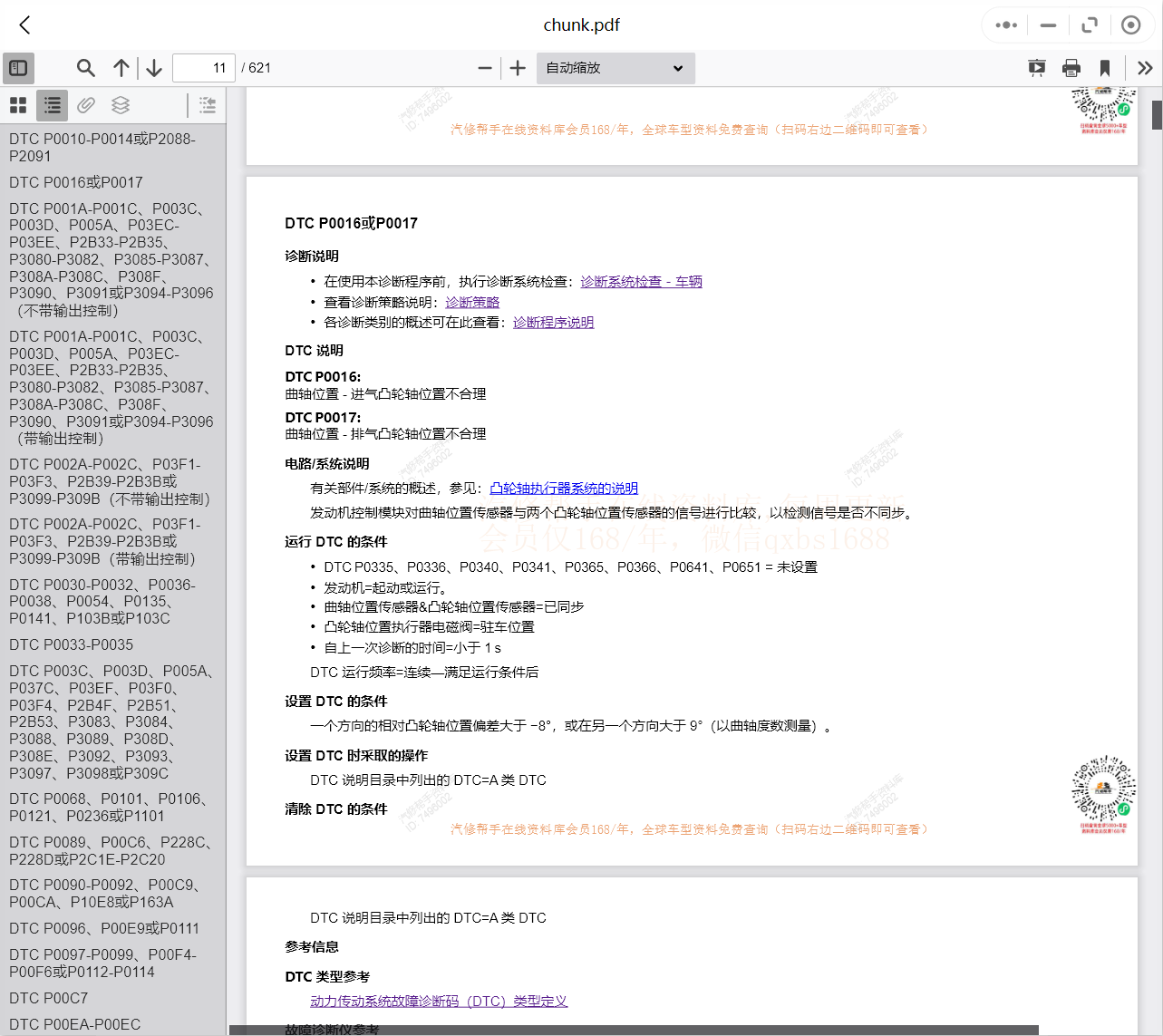Zoom out with the minus button
The height and width of the screenshot is (1036, 1163).
point(485,68)
